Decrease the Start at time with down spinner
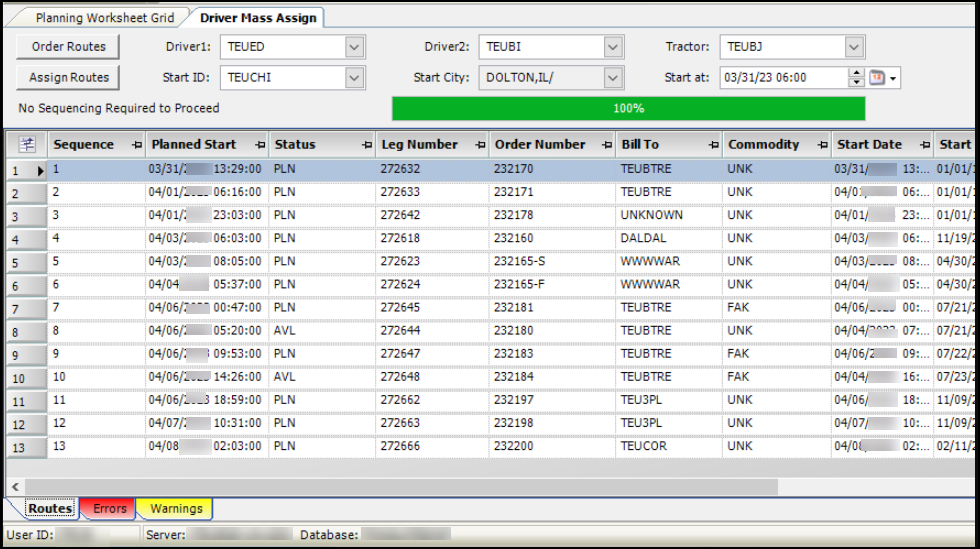Image resolution: width=980 pixels, height=549 pixels. point(856,83)
